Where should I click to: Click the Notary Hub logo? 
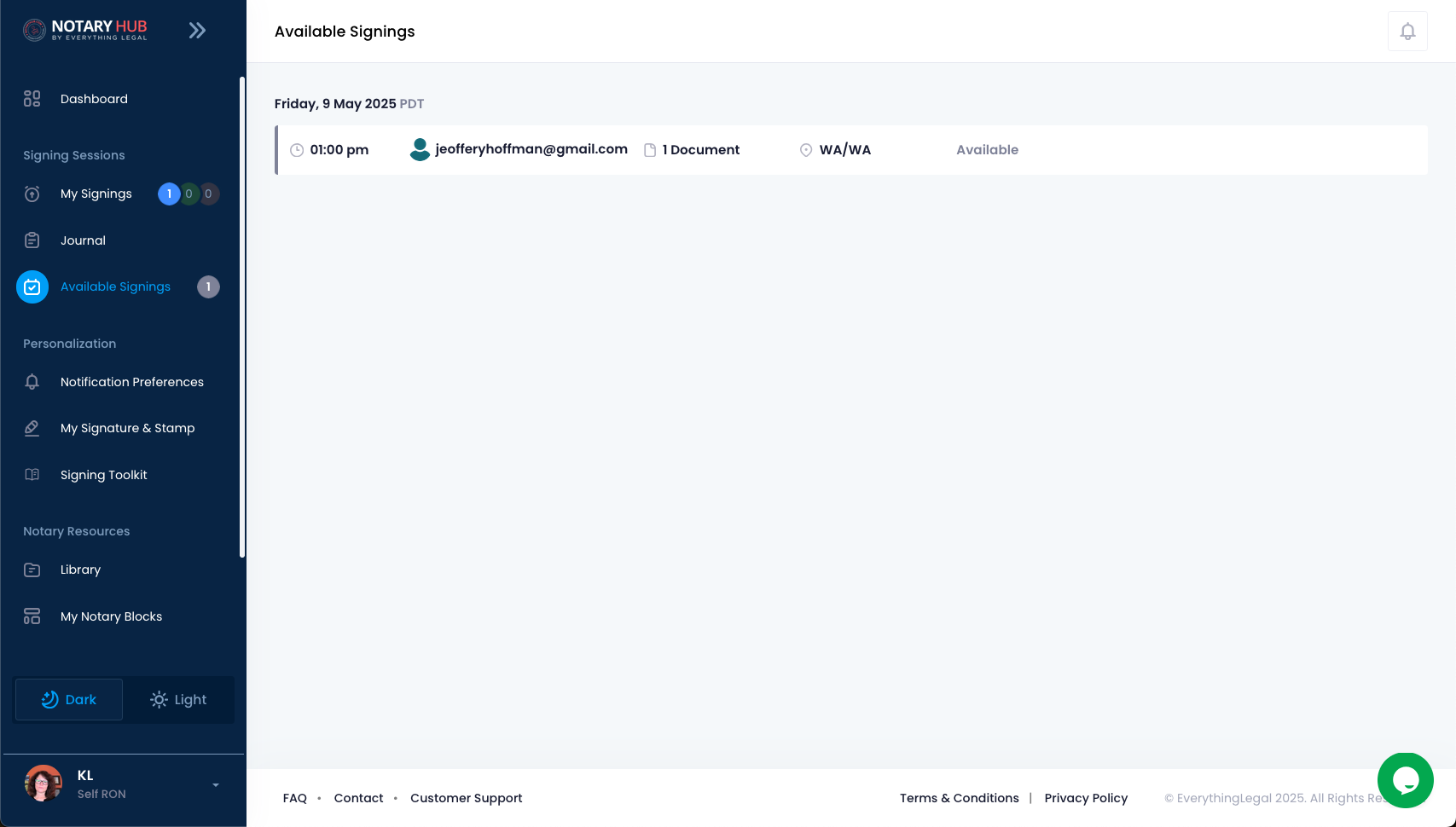[x=85, y=30]
